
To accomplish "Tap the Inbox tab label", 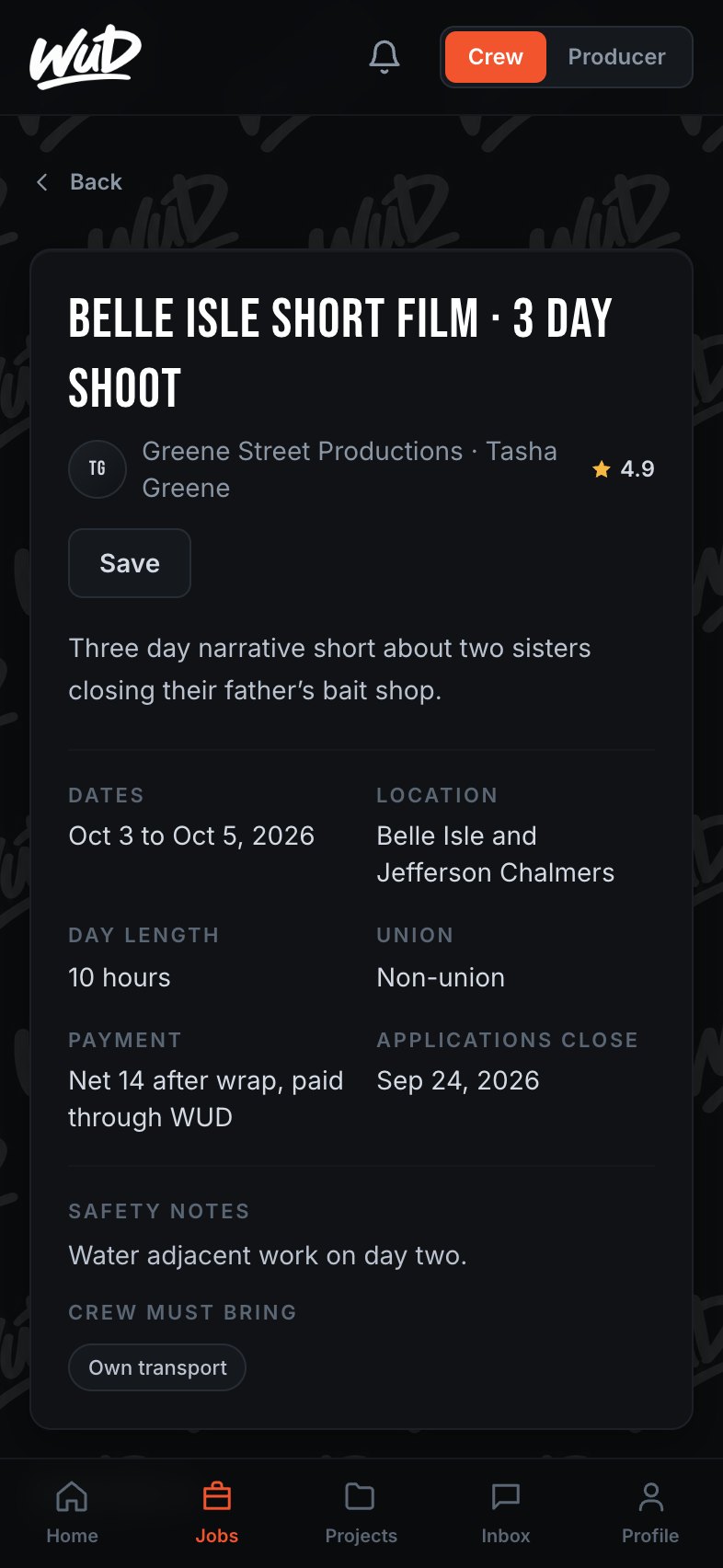I will 506,1536.
